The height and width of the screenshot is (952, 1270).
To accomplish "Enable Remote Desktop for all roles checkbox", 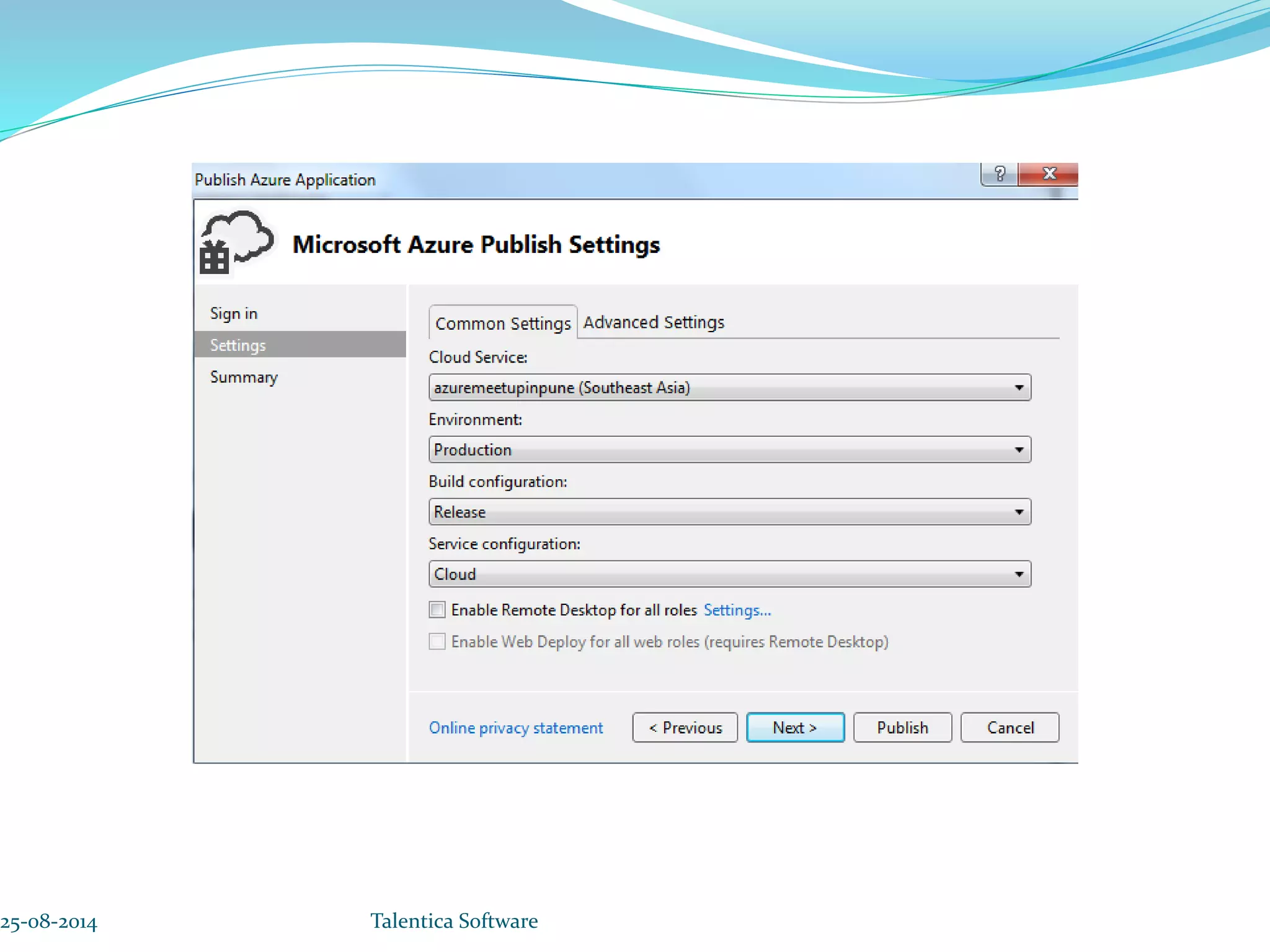I will click(437, 610).
